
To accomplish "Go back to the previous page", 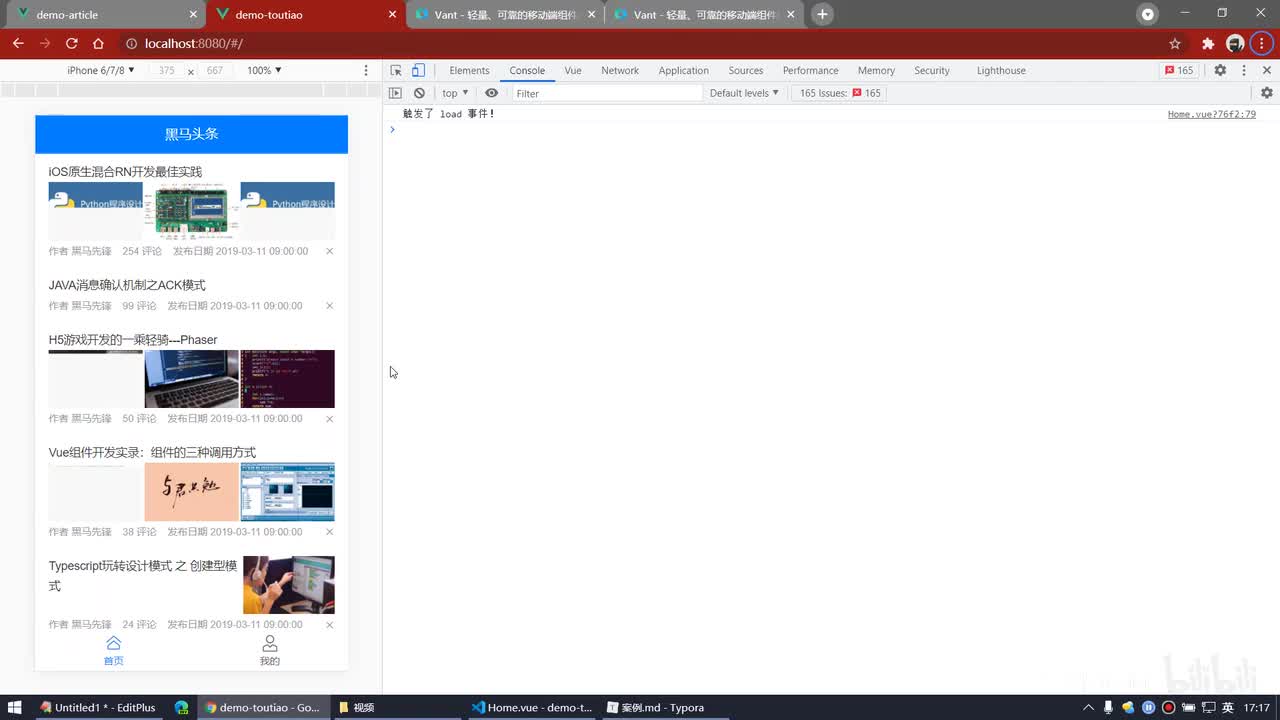I will [x=18, y=43].
